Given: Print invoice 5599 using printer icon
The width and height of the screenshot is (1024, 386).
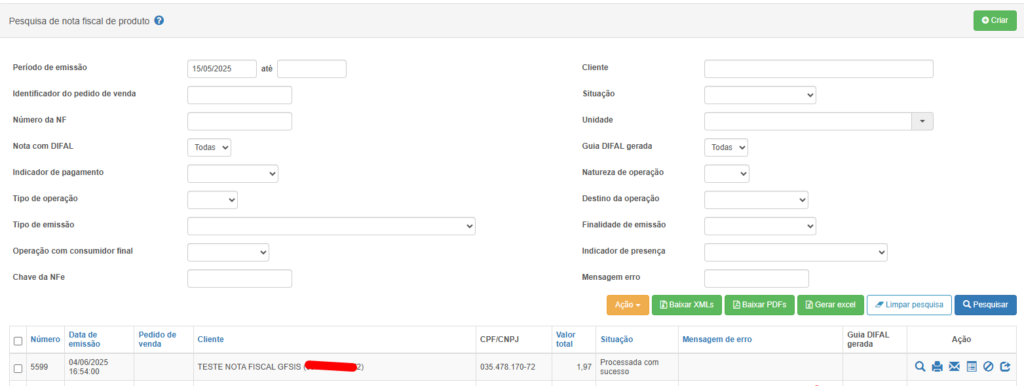Looking at the screenshot, I should (x=936, y=367).
